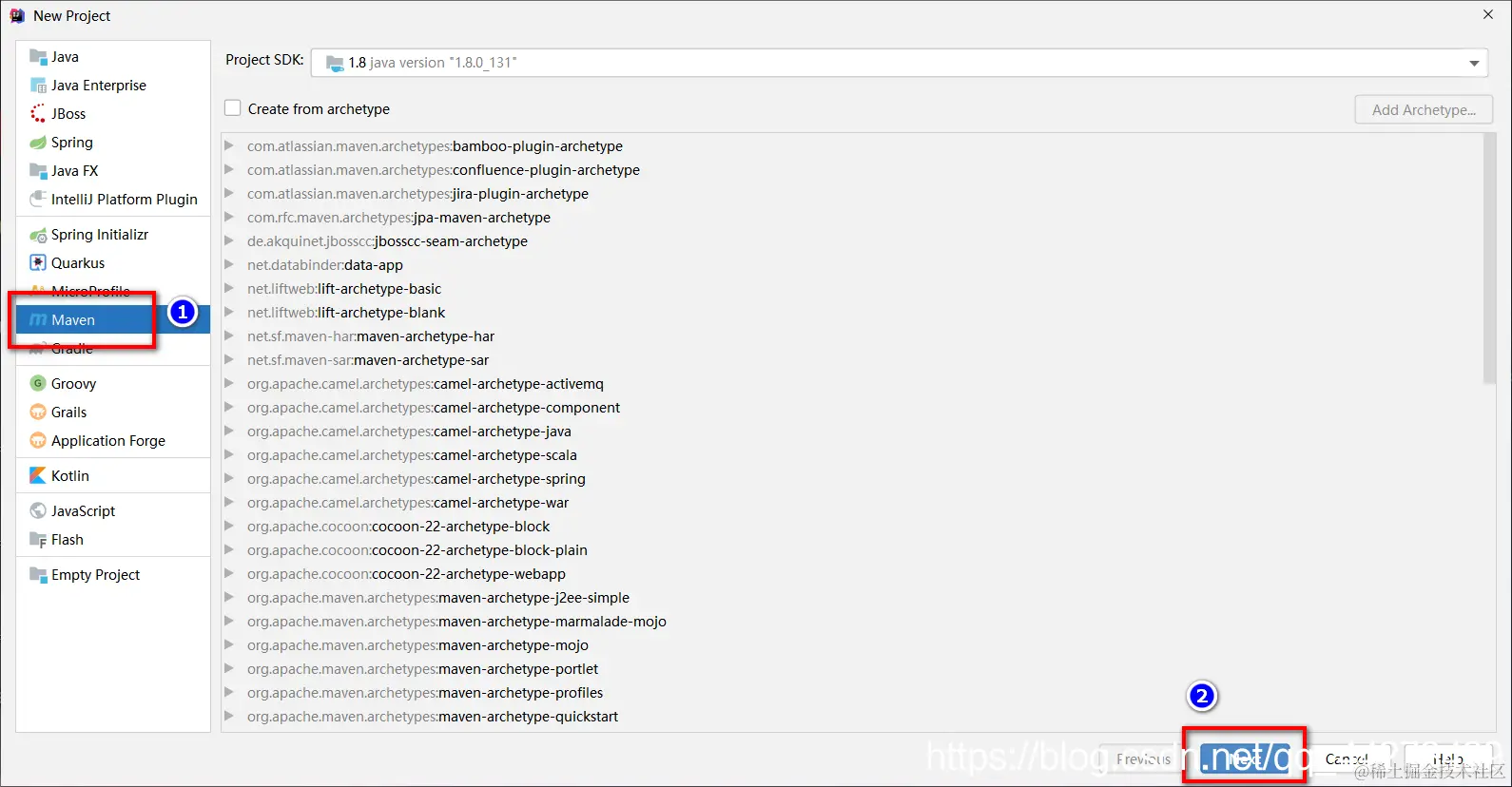Expand camel-archetype-scala entry

[228, 455]
